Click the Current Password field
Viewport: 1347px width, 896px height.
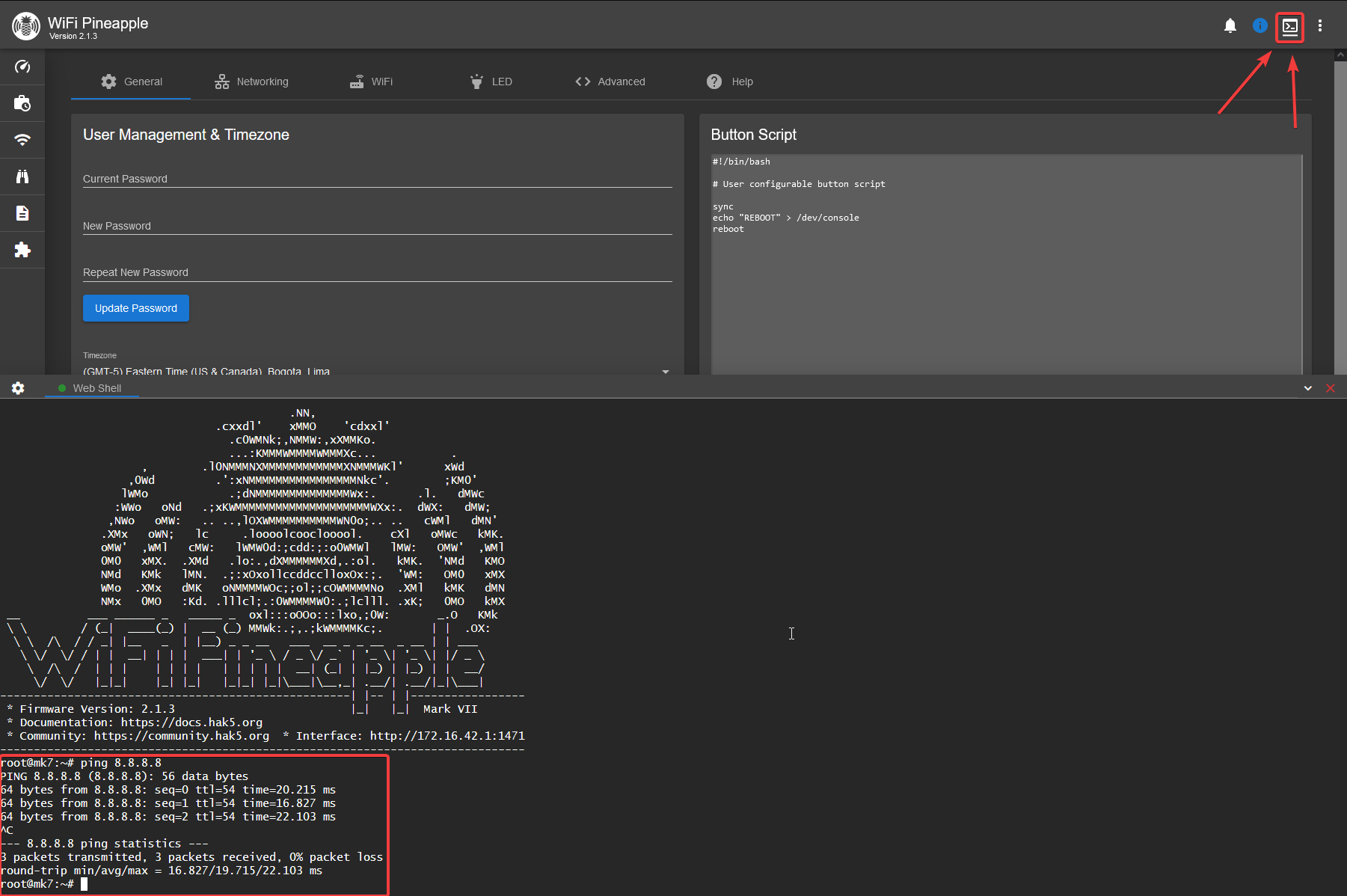pyautogui.click(x=377, y=179)
